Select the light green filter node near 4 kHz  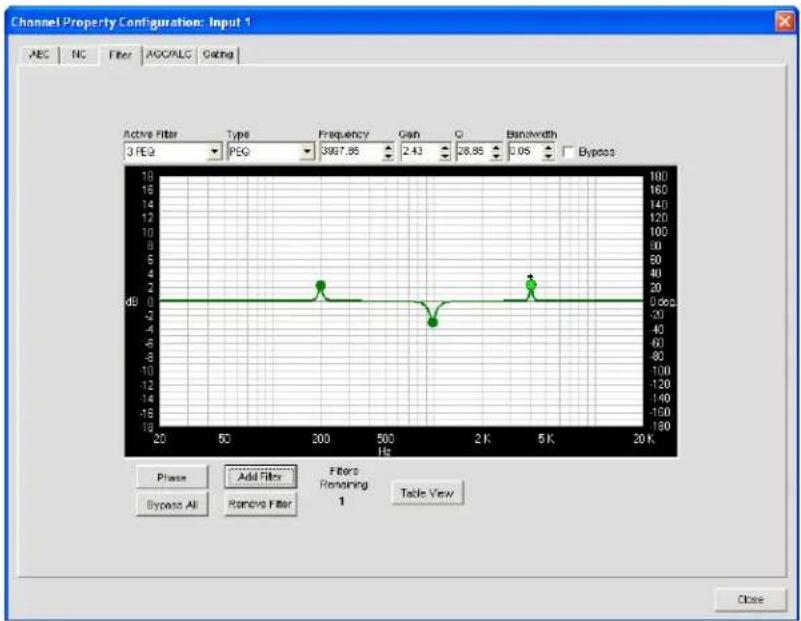pos(531,285)
